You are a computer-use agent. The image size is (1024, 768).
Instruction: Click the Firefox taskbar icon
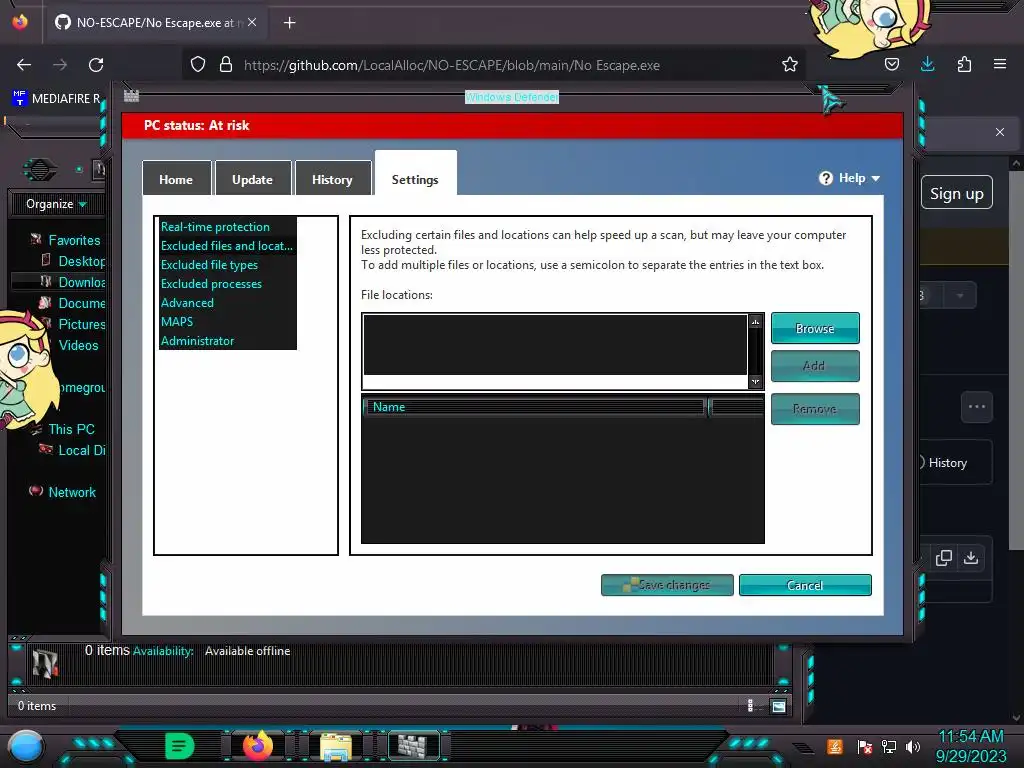258,746
